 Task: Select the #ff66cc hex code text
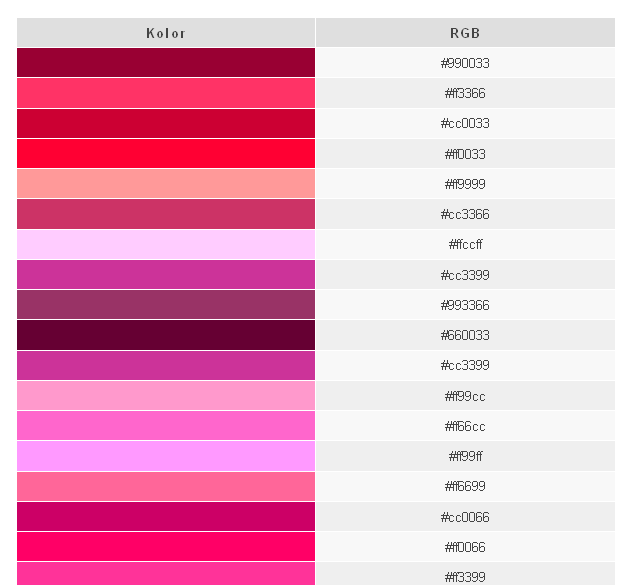tap(465, 426)
